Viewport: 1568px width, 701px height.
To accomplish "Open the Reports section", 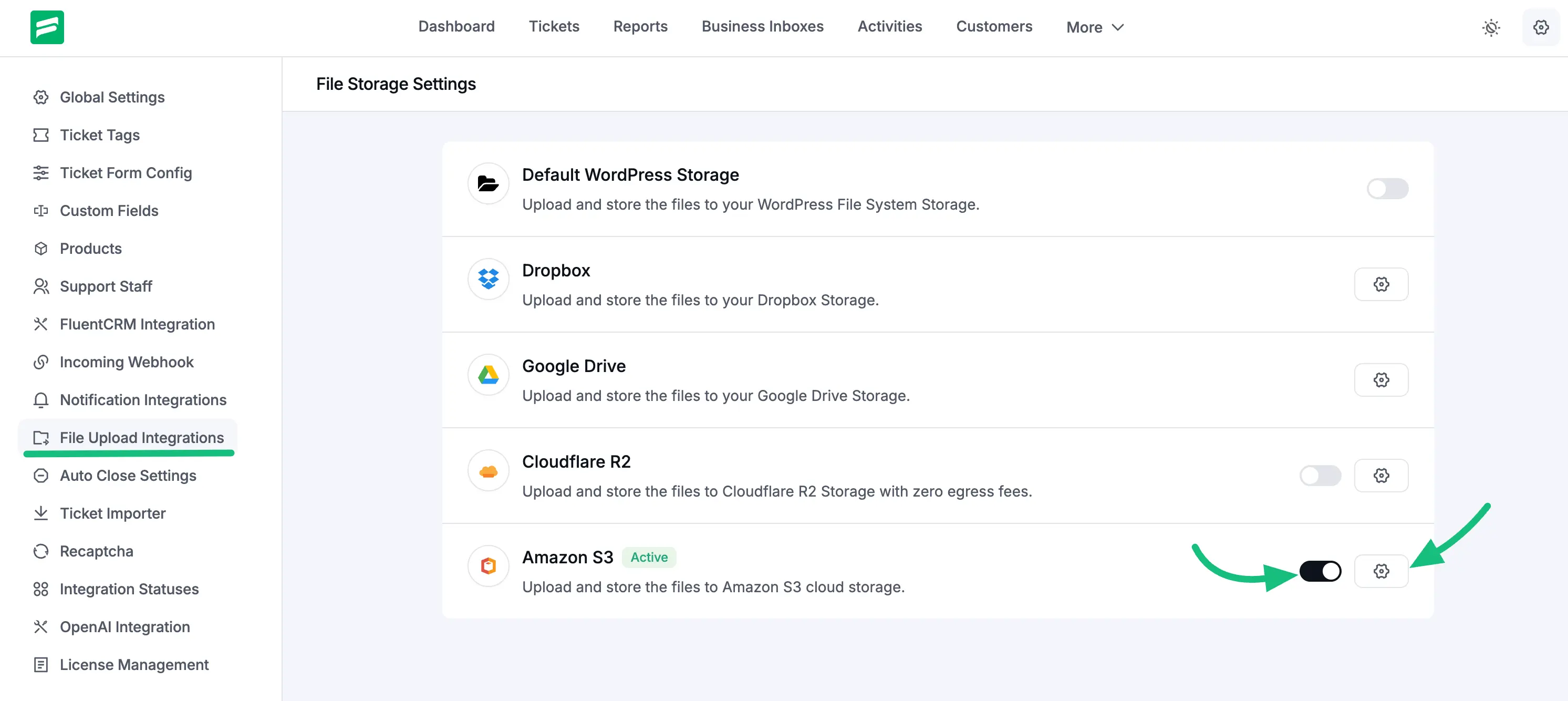I will (x=640, y=26).
